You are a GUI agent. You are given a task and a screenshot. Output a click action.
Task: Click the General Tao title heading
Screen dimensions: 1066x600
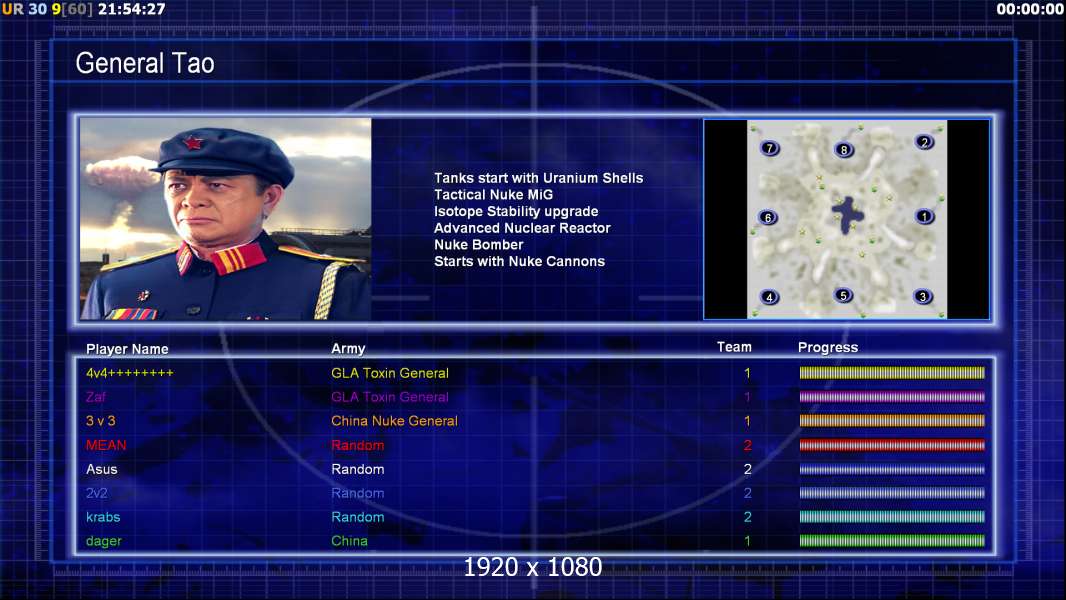click(145, 63)
